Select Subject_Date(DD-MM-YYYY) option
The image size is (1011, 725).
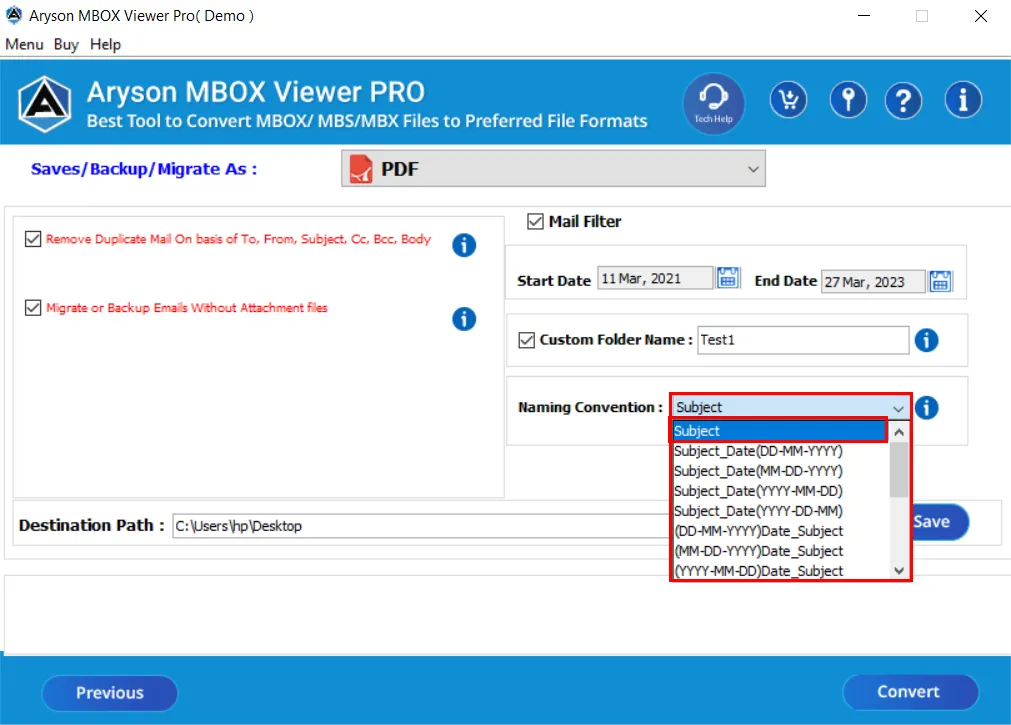(x=780, y=451)
